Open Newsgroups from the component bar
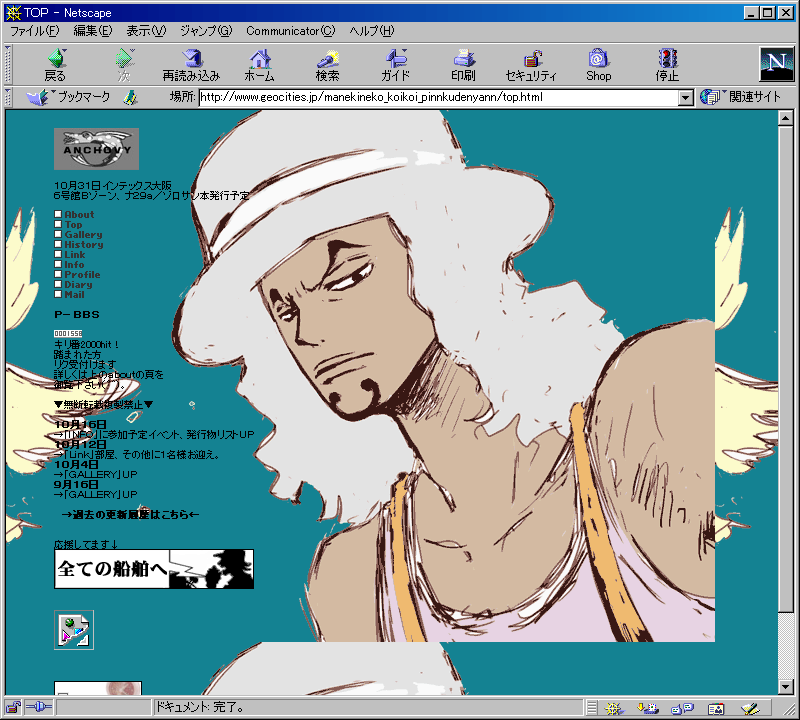 682,708
